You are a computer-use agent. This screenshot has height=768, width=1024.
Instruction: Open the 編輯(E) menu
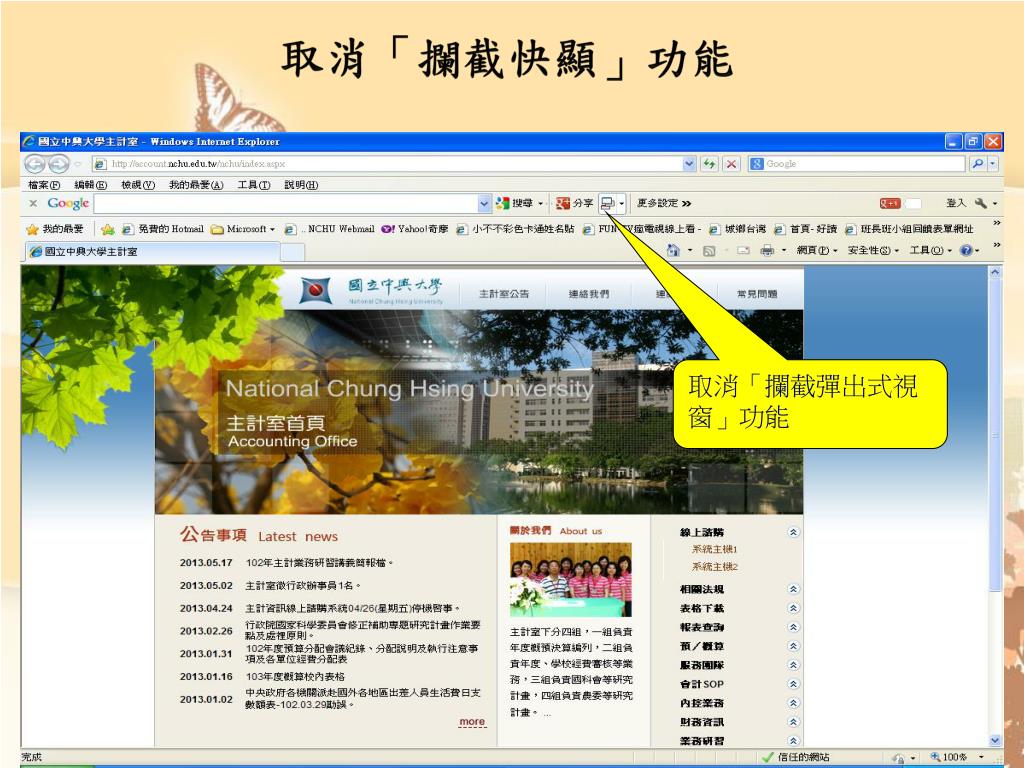90,185
